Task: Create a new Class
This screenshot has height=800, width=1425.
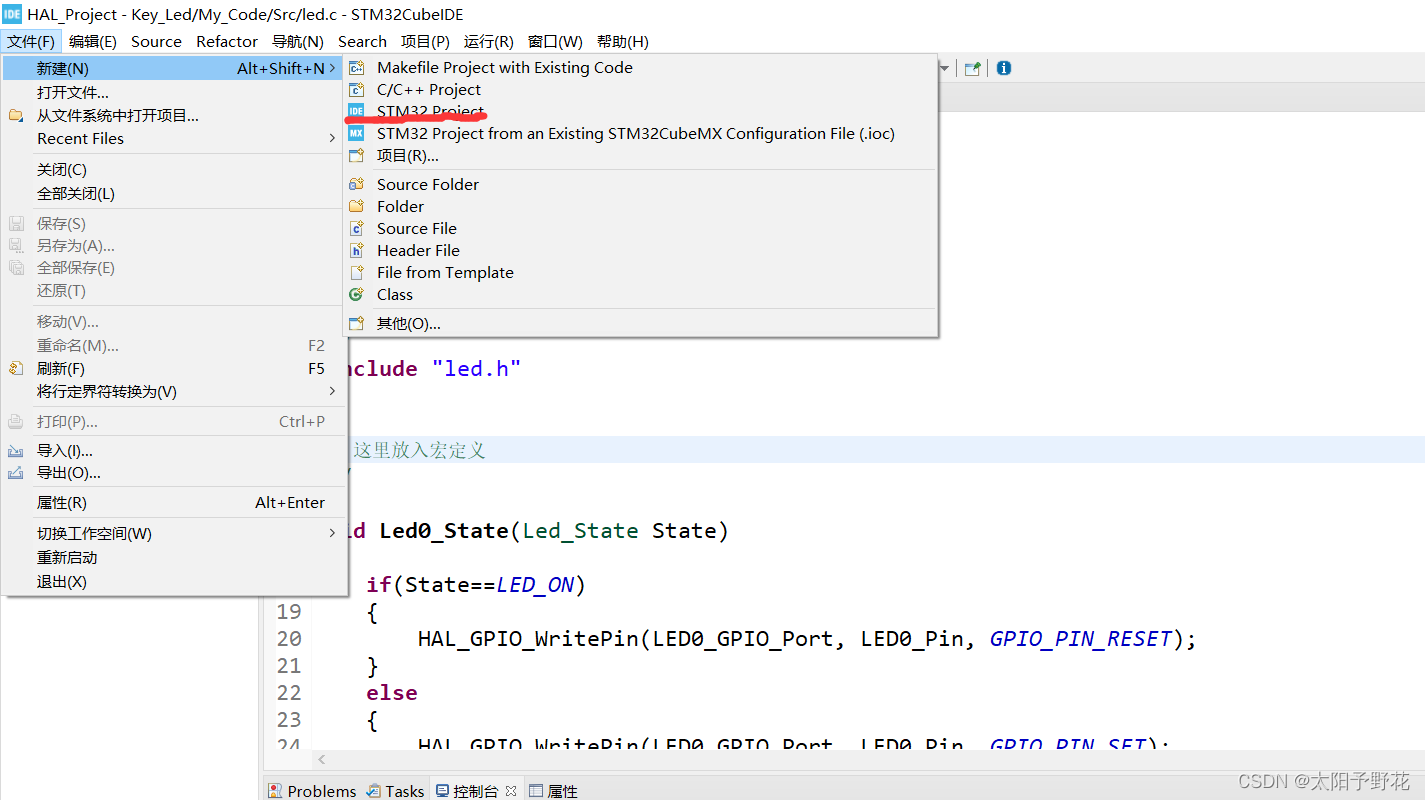Action: [x=640, y=294]
